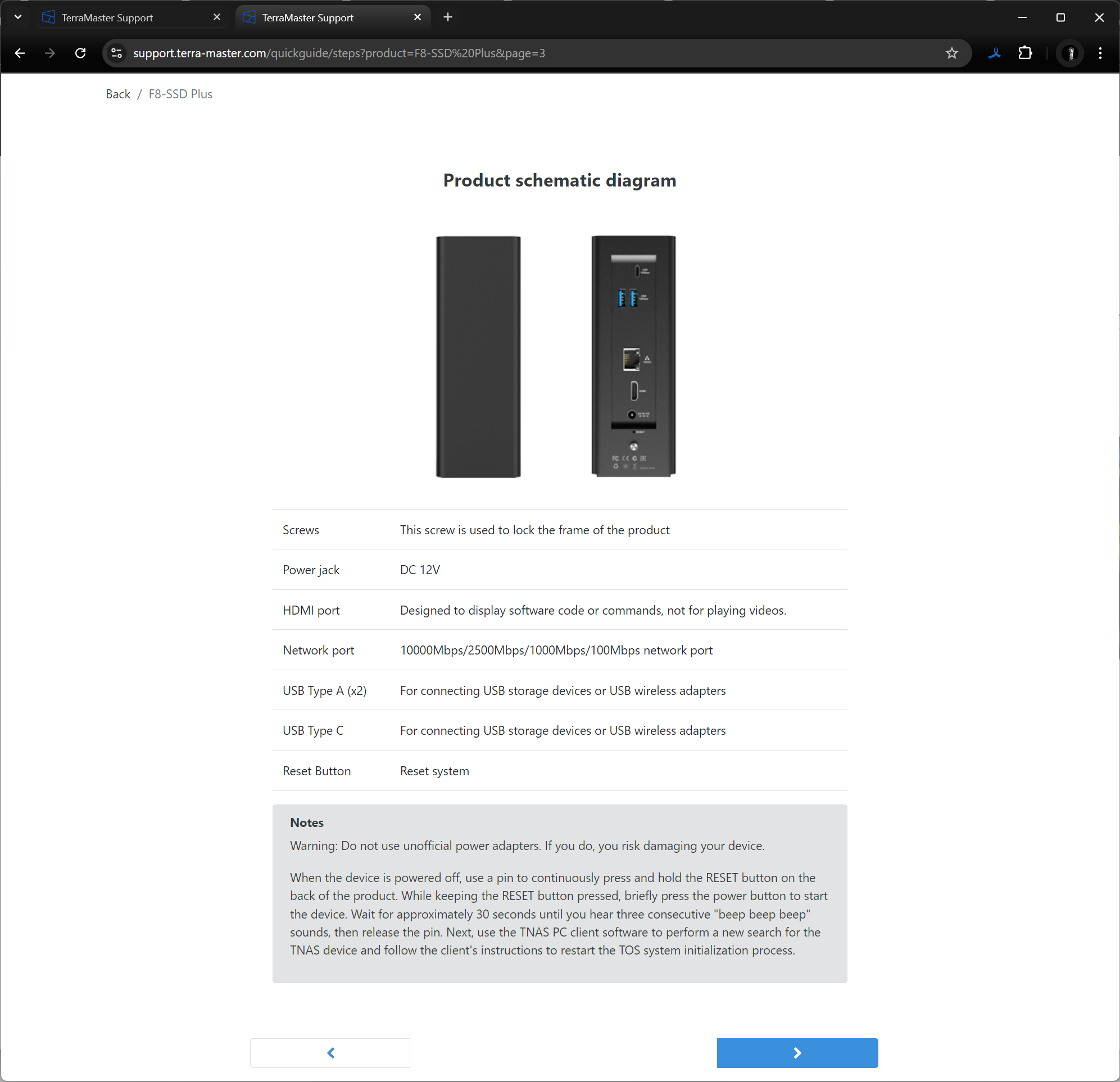Open the extensions puzzle icon
This screenshot has width=1120, height=1082.
[1025, 53]
